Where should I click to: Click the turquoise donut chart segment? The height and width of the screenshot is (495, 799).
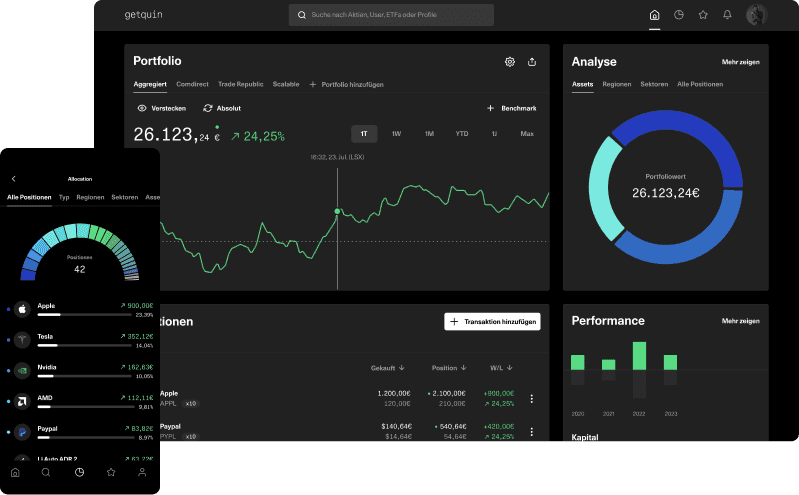coord(600,191)
